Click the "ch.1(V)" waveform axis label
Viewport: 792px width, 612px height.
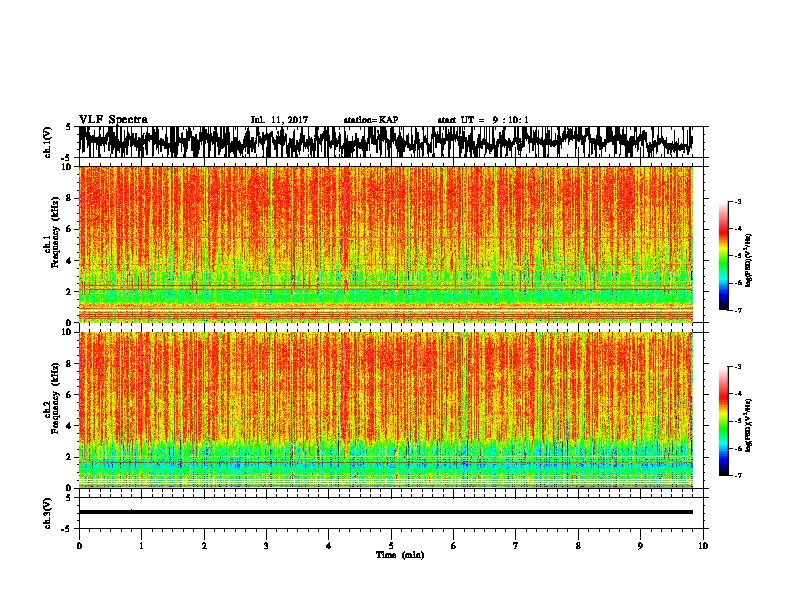tap(48, 142)
